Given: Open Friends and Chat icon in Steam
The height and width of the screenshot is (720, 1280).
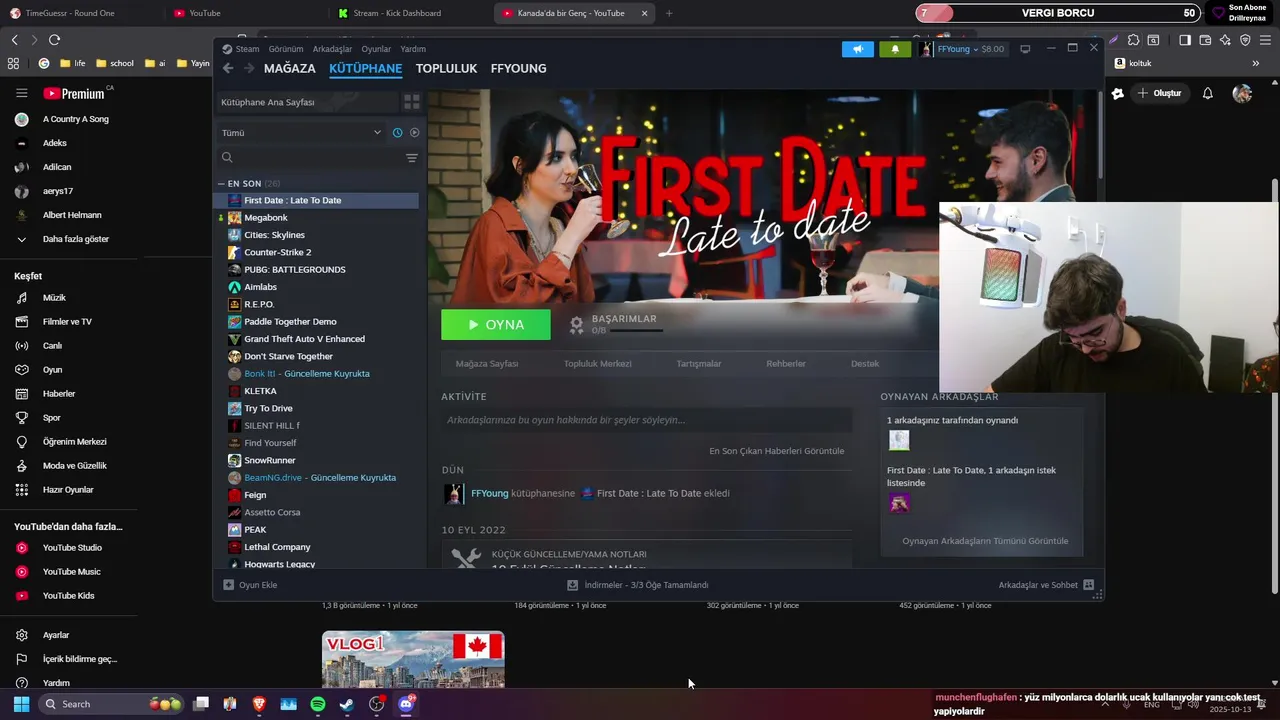Looking at the screenshot, I should [x=1088, y=585].
